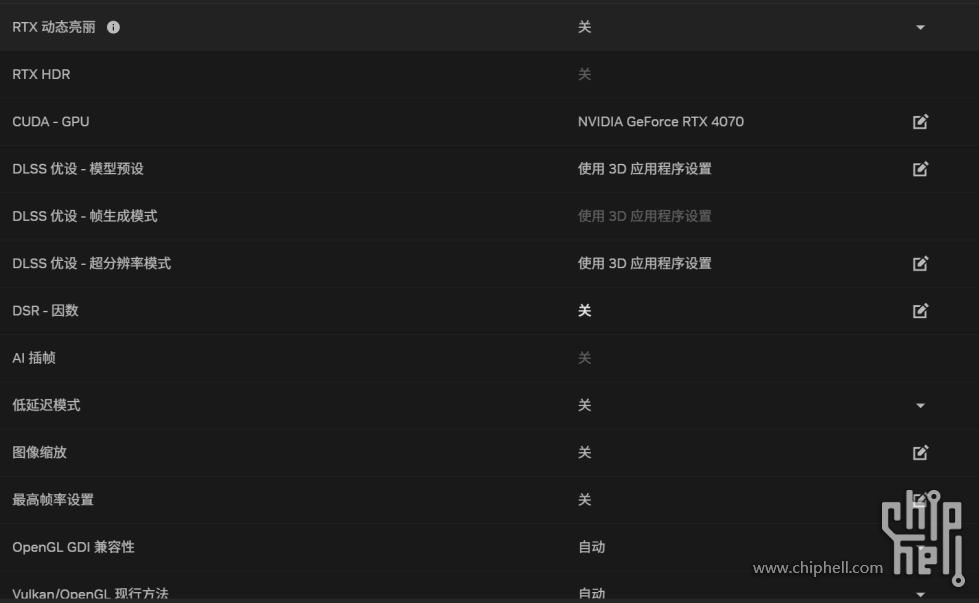
Task: Select the NVIDIA GeForce RTX 4070 value
Action: (661, 121)
